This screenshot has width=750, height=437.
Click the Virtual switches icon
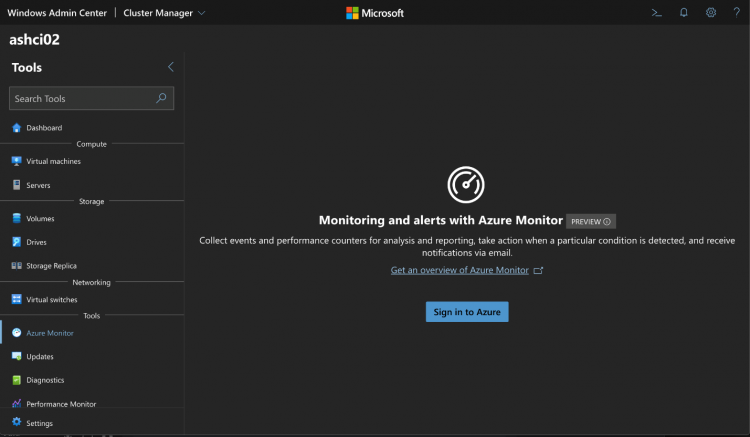16,299
